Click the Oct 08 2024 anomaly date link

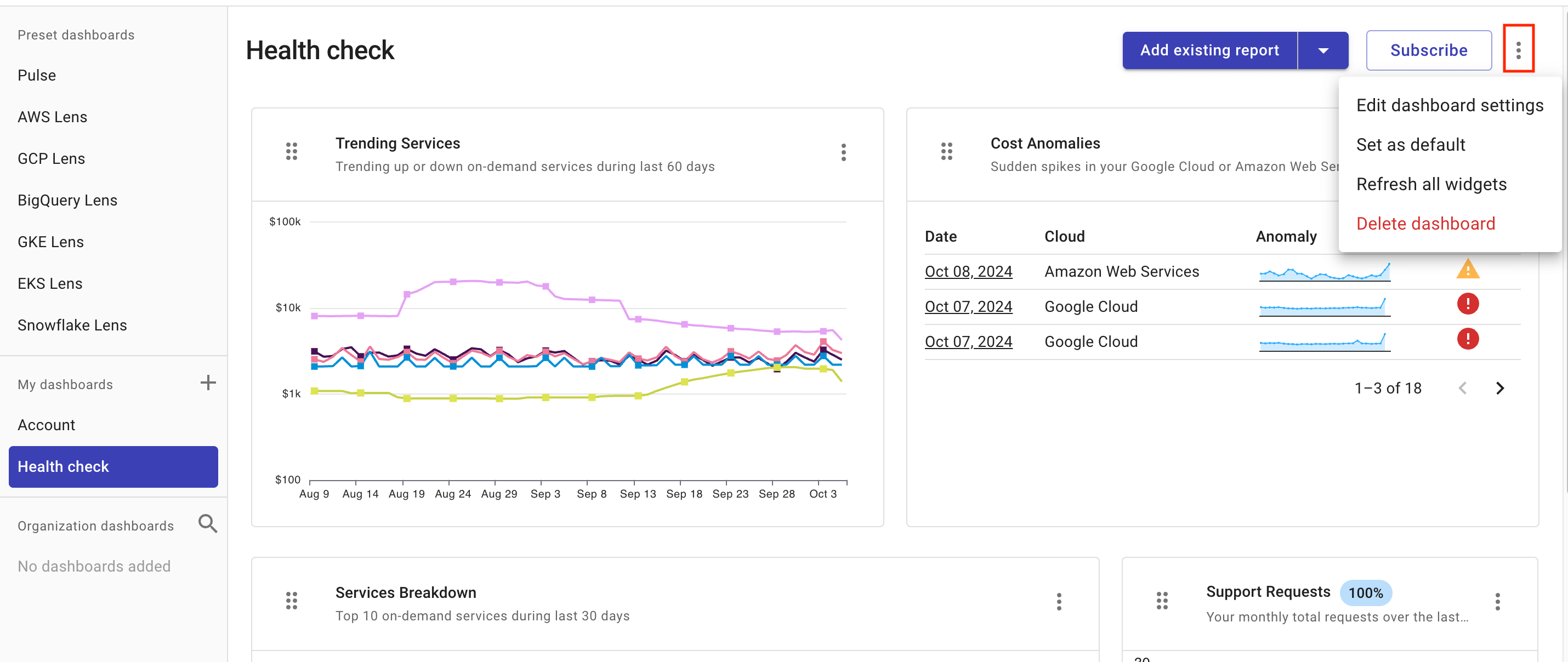point(968,270)
